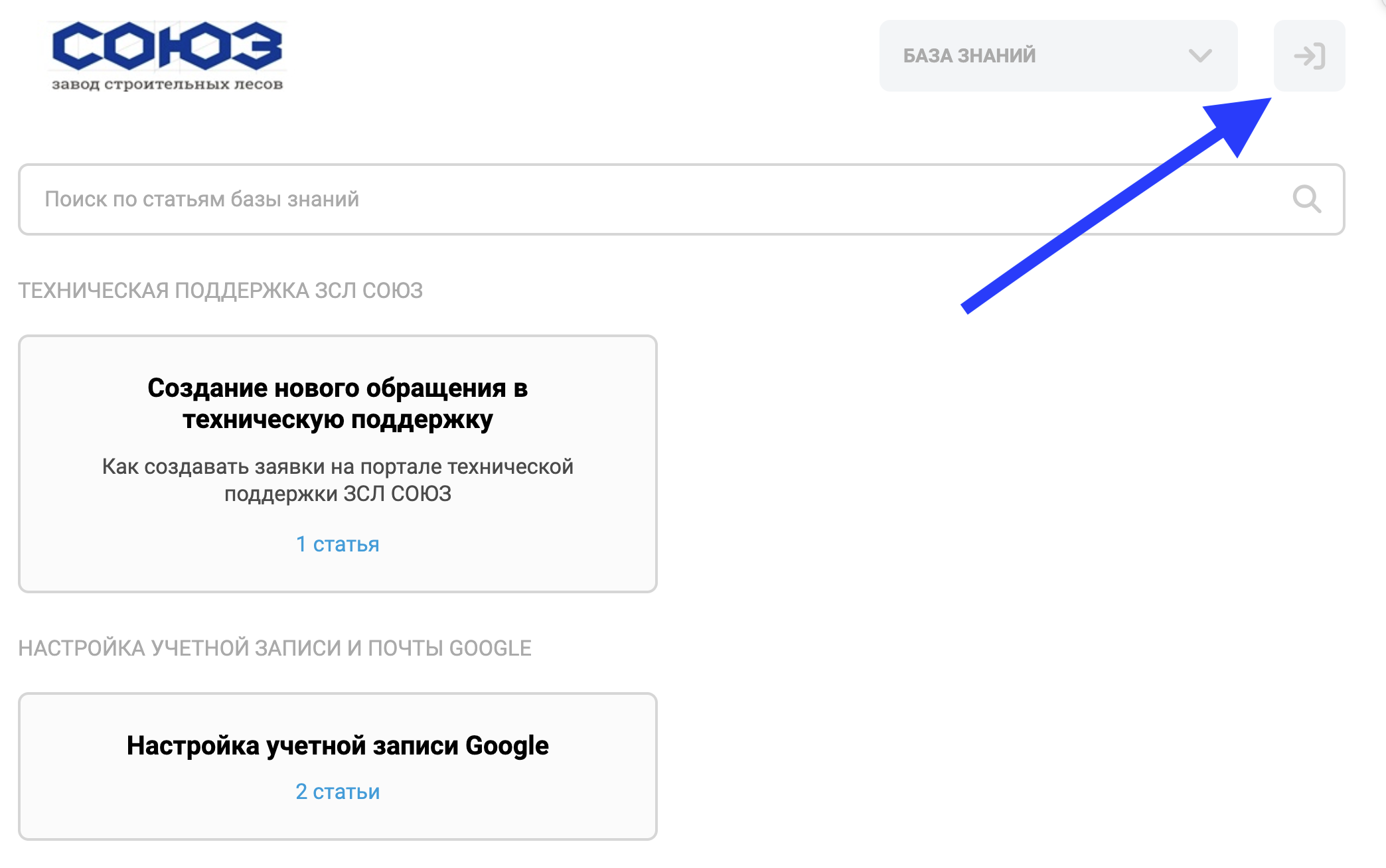Open the БАЗА ЗНАНИЙ dropdown by its label
This screenshot has height=868, width=1386.
(x=969, y=56)
